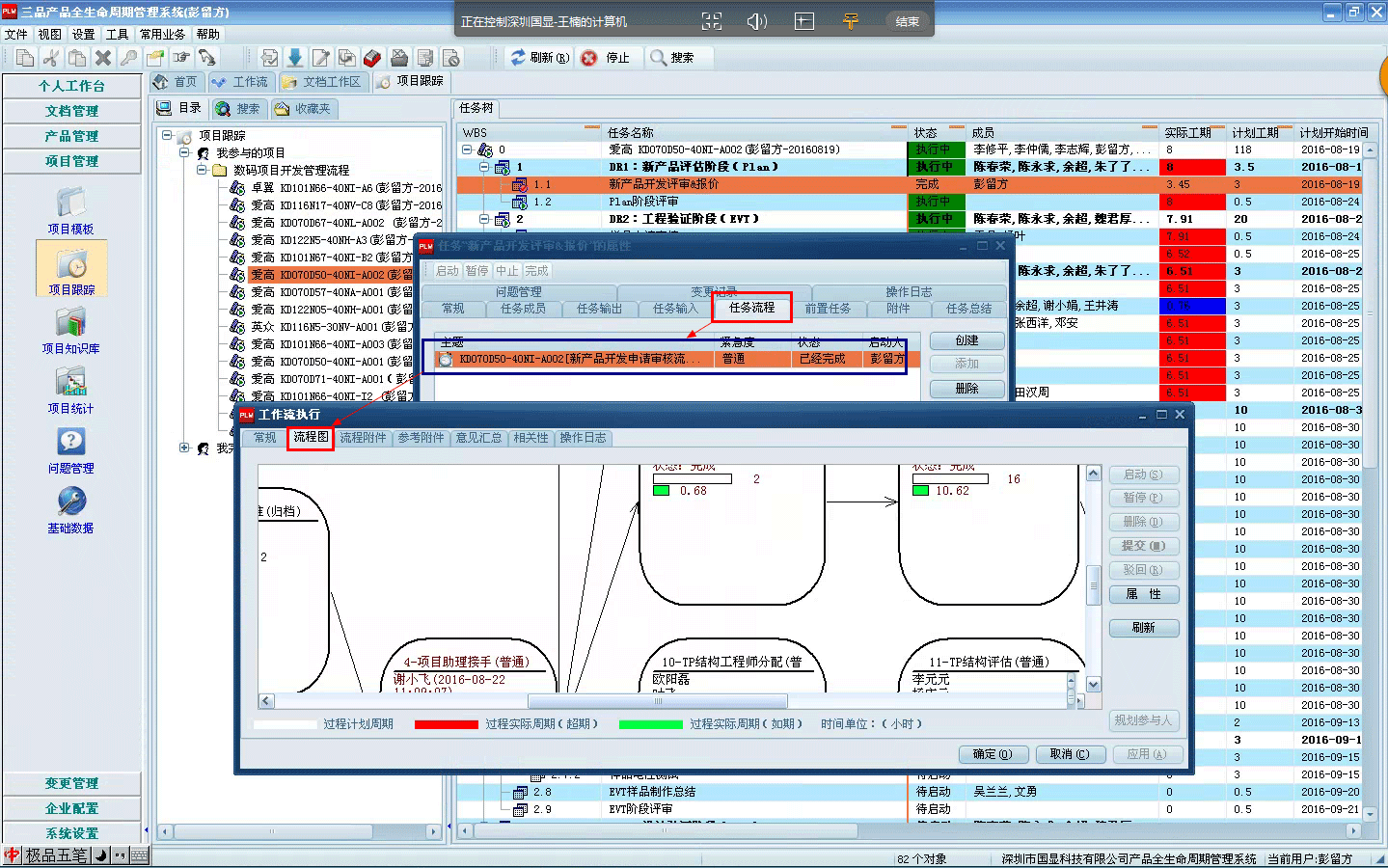
Task: Open 基础数据 from the sidebar
Action: pos(70,502)
